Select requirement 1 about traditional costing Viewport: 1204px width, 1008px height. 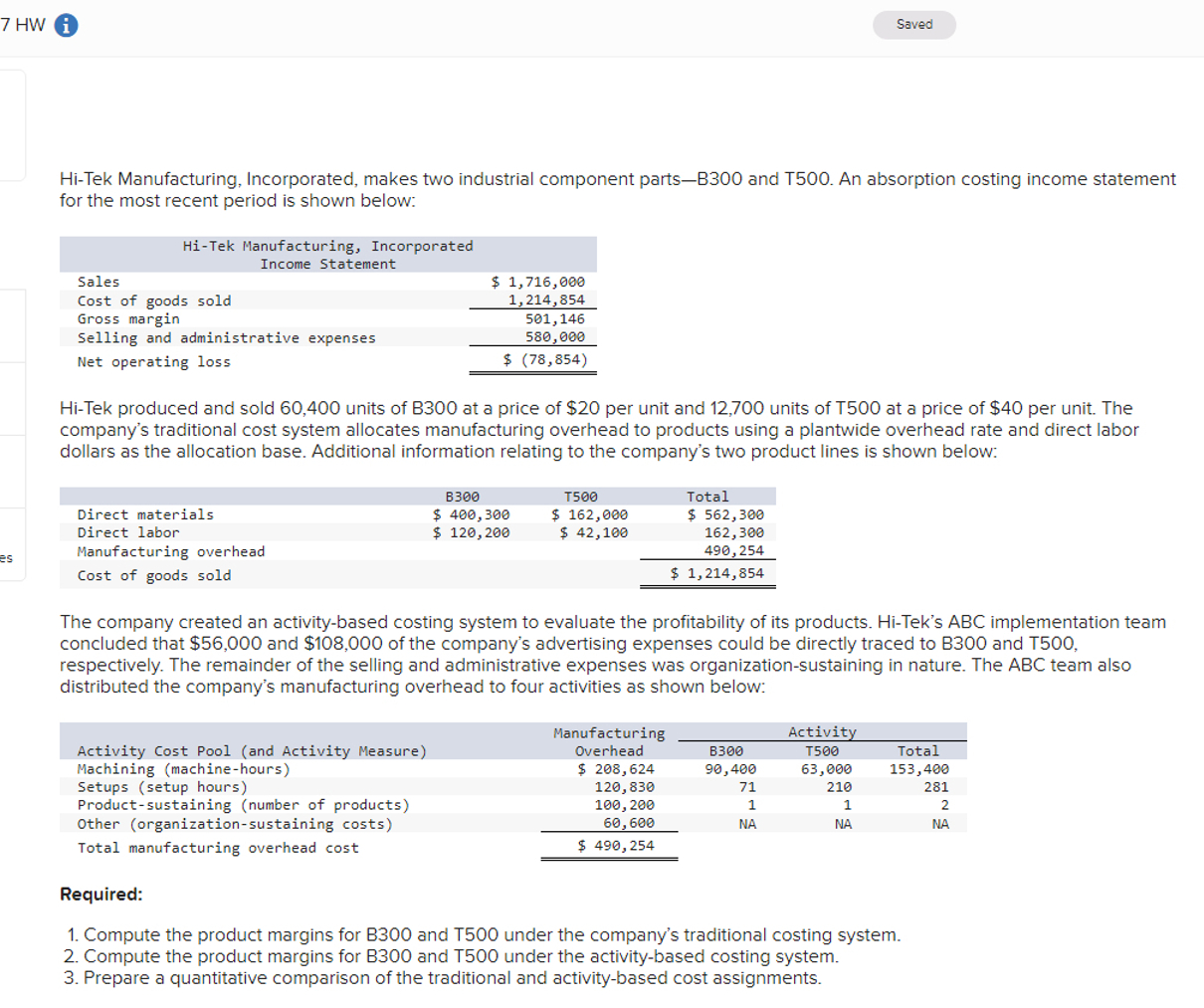pos(481,933)
